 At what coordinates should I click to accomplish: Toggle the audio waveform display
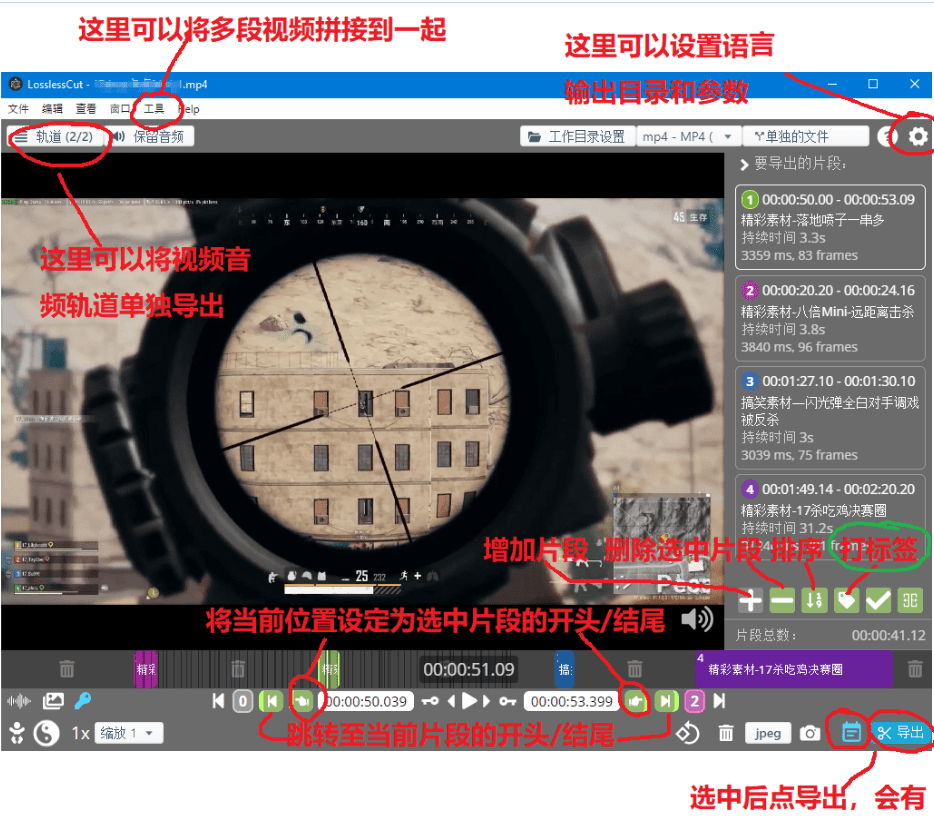tap(19, 701)
